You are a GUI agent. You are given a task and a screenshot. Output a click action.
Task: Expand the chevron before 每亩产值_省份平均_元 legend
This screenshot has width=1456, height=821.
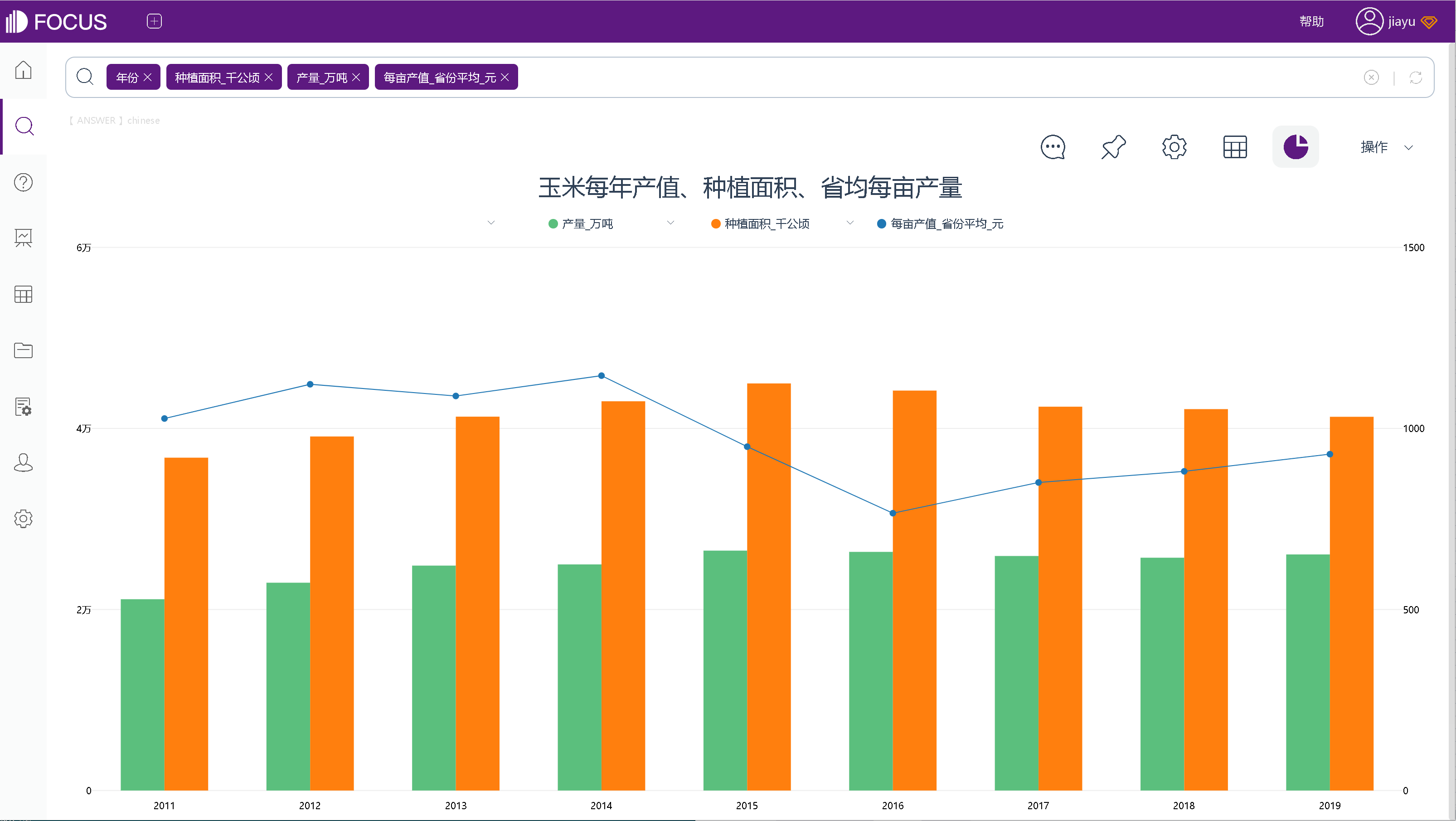pyautogui.click(x=849, y=223)
